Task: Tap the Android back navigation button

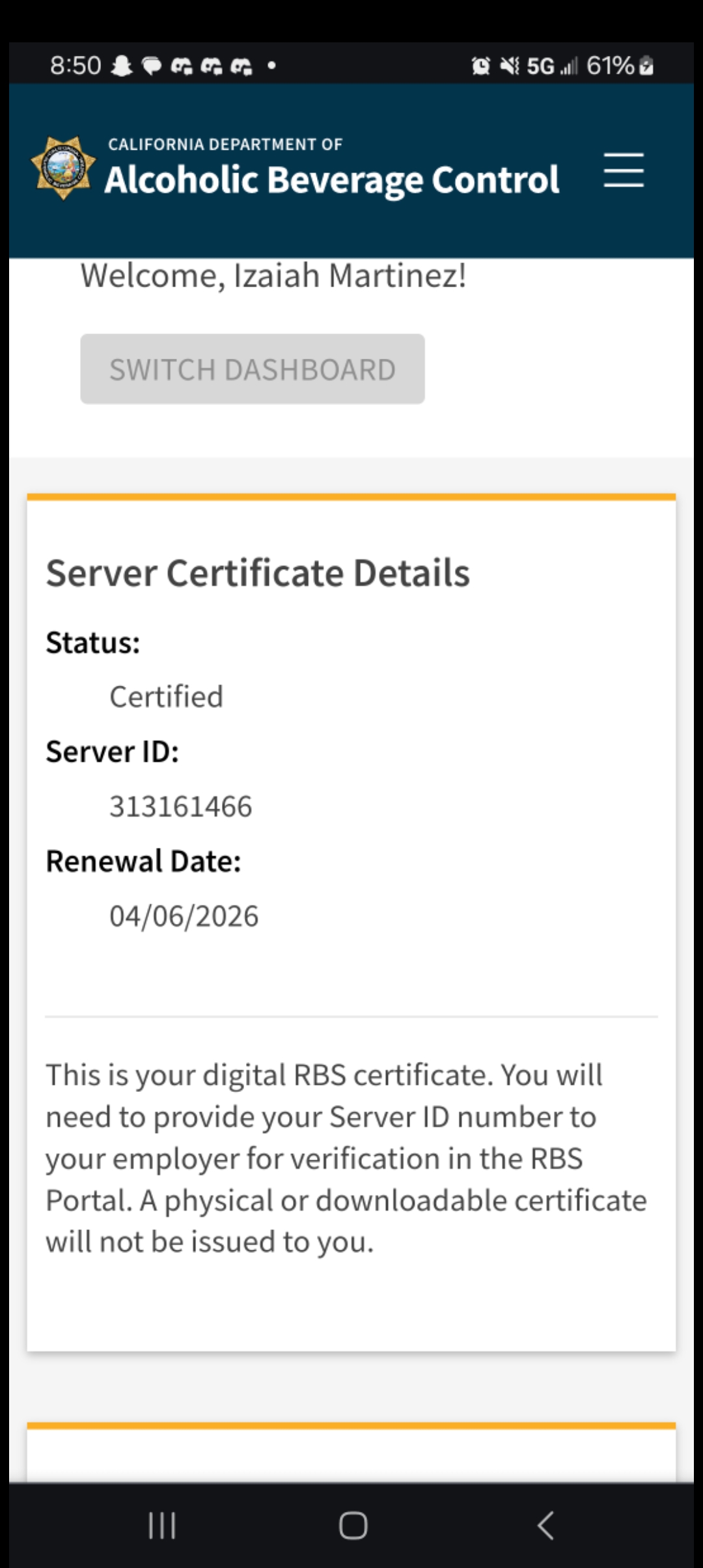Action: [545, 1525]
